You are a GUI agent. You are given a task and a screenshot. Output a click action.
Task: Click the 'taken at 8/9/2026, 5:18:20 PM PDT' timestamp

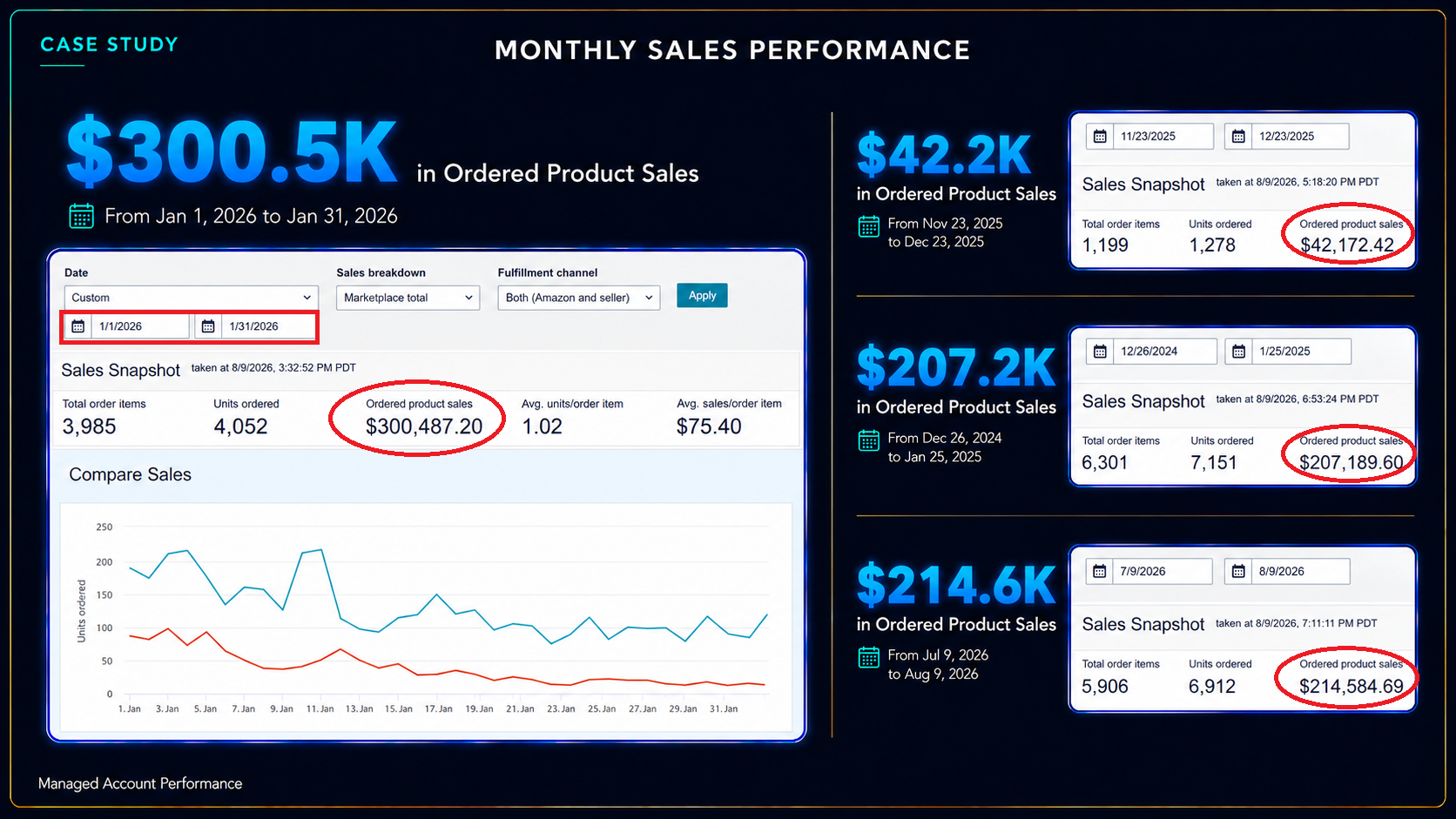(x=1298, y=182)
